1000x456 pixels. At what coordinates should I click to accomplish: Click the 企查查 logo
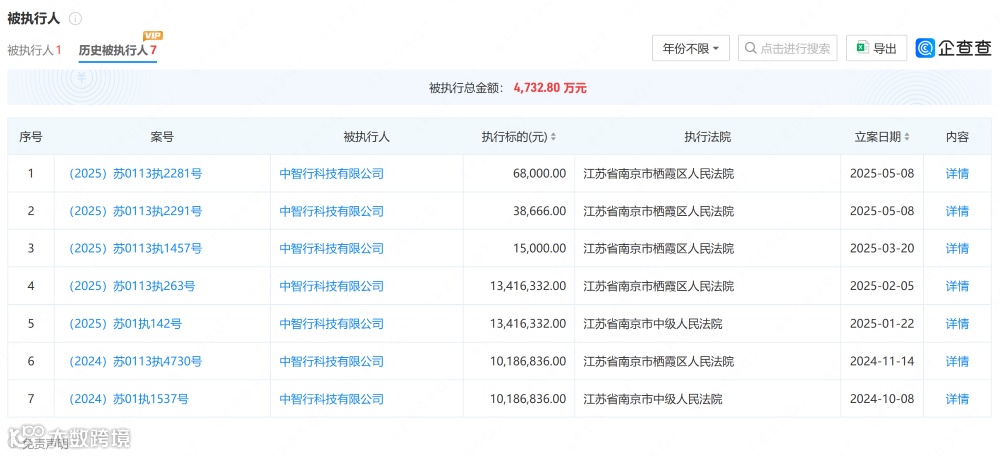point(953,48)
